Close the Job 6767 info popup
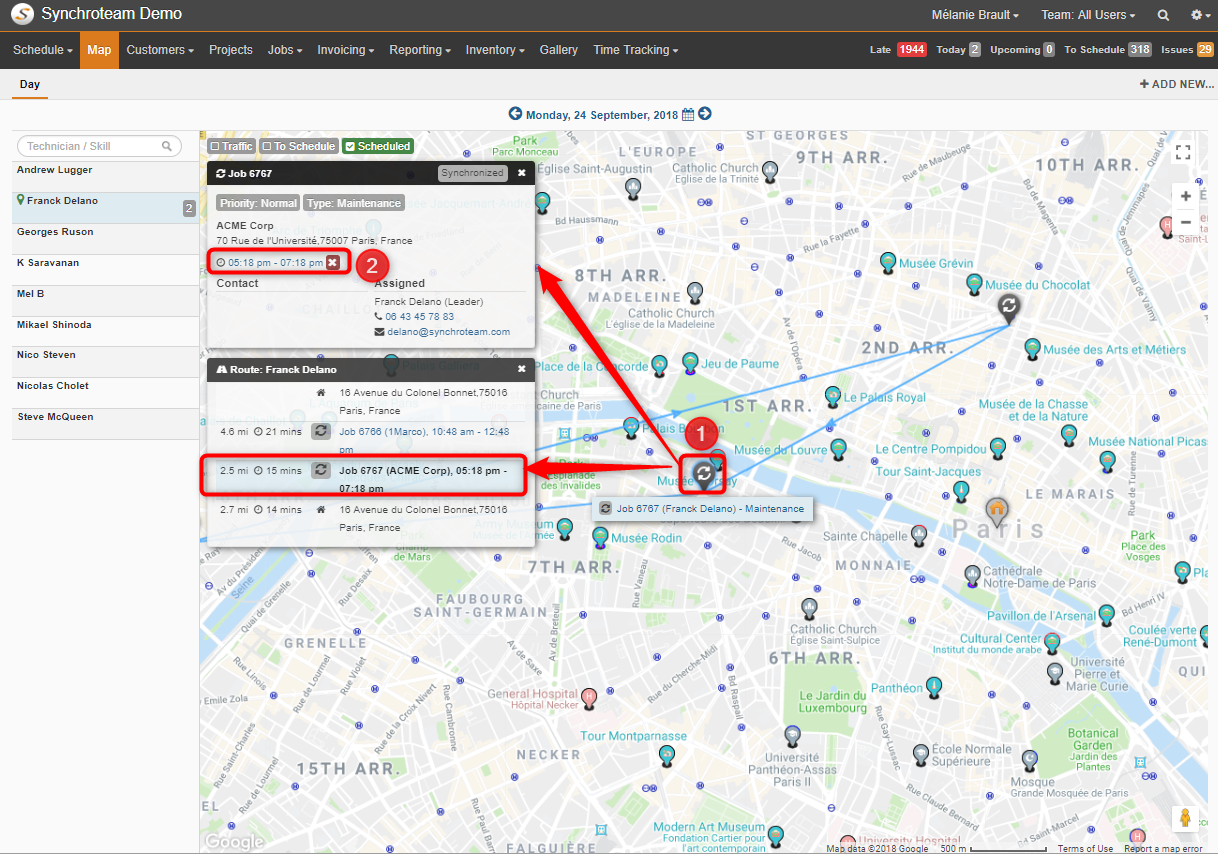 pyautogui.click(x=521, y=173)
